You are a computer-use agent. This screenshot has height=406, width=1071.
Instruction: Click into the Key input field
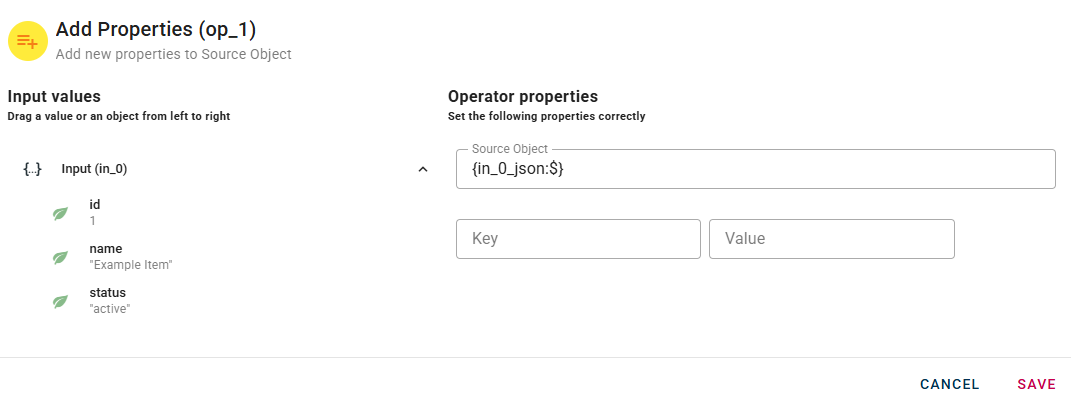coord(578,239)
